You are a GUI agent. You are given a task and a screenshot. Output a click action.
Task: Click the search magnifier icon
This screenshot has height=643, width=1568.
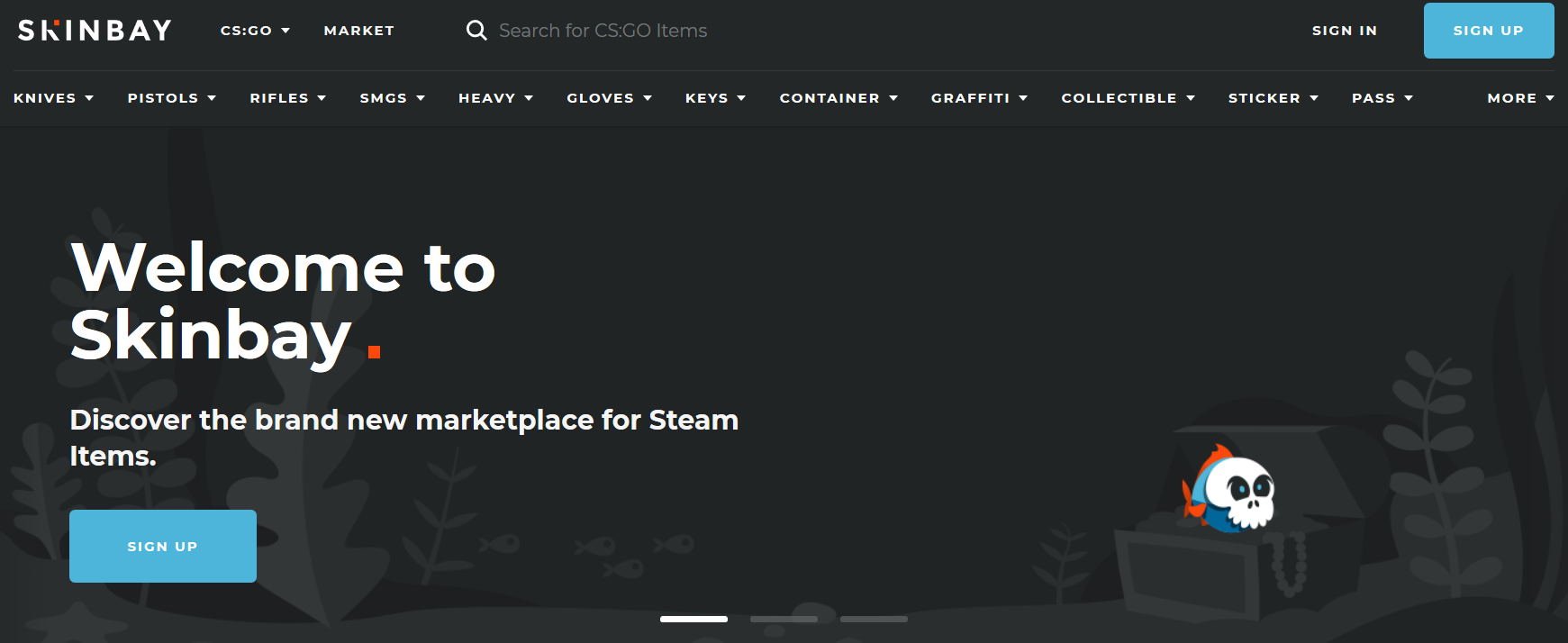point(476,31)
